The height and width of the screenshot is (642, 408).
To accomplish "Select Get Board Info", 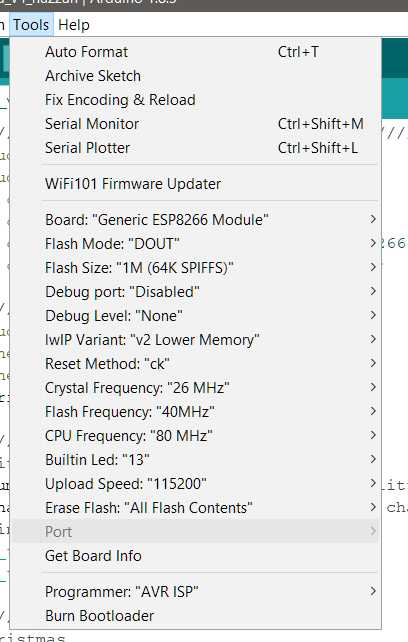I will click(x=195, y=556).
